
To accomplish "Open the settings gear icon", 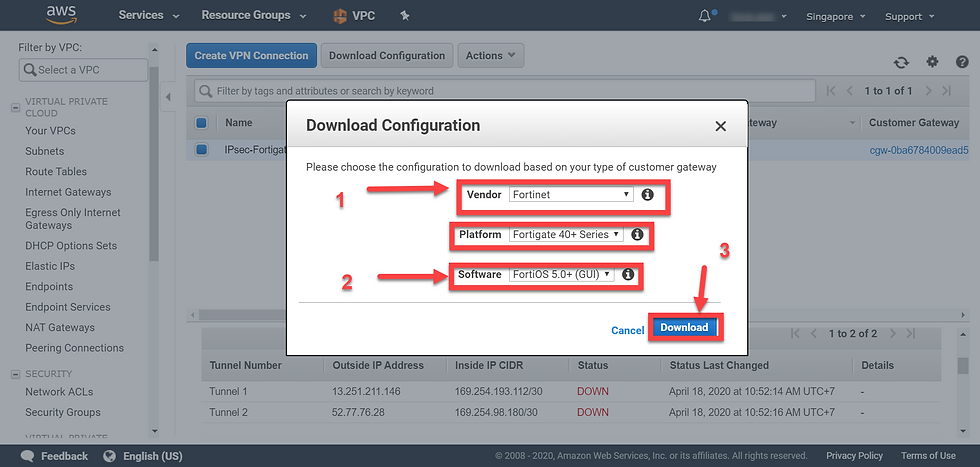I will [x=932, y=61].
